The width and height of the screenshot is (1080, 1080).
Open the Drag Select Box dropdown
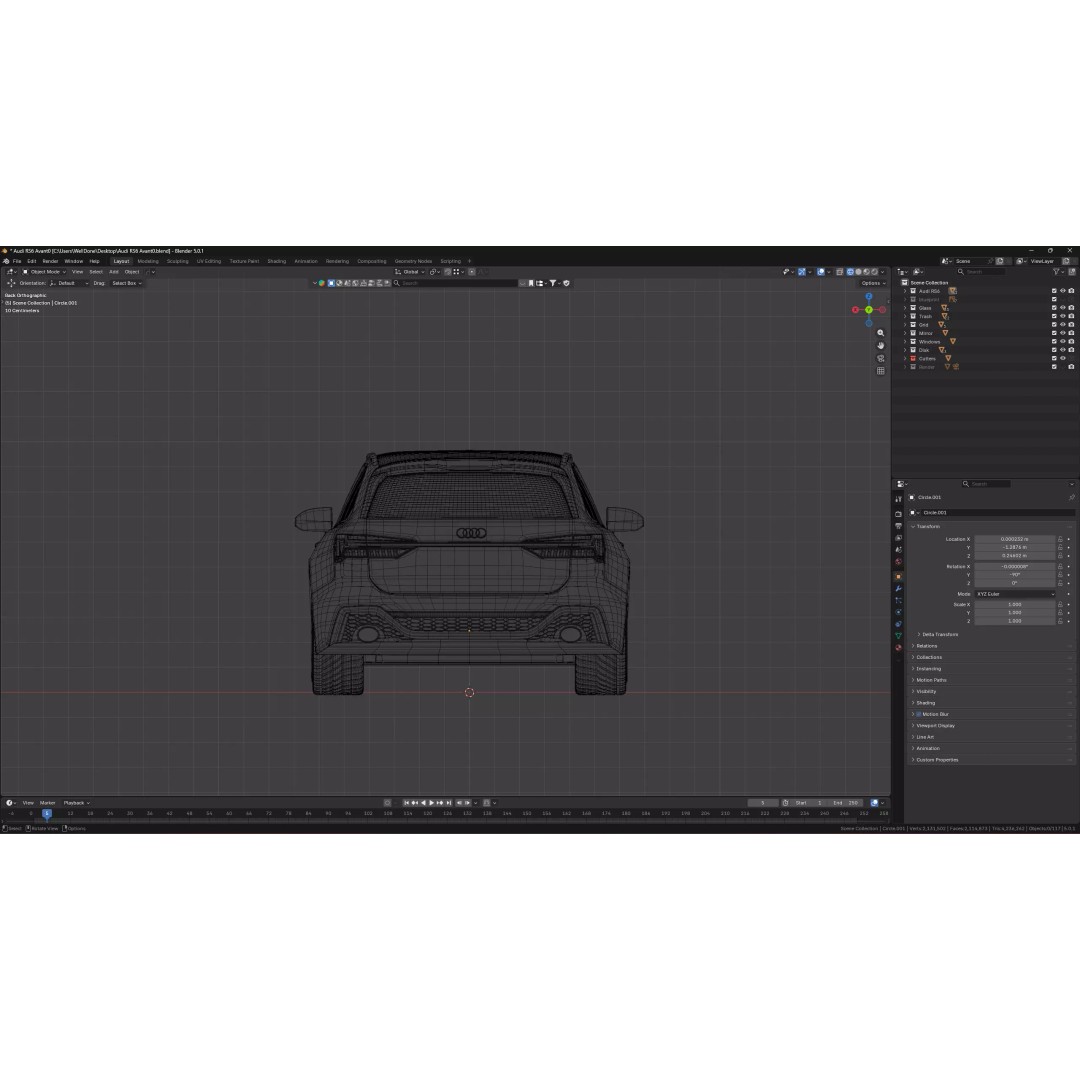[x=127, y=283]
